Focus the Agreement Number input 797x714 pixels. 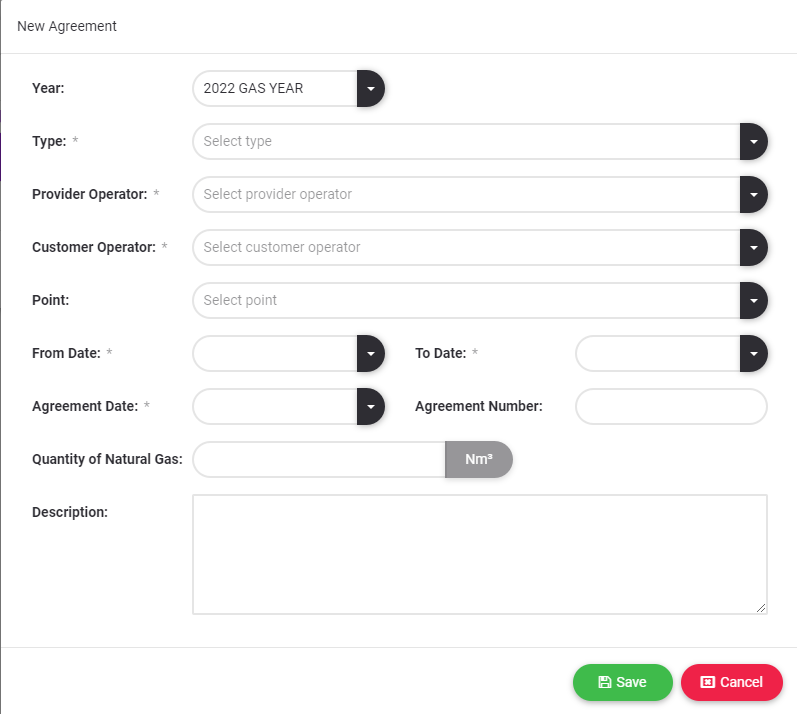coord(671,407)
